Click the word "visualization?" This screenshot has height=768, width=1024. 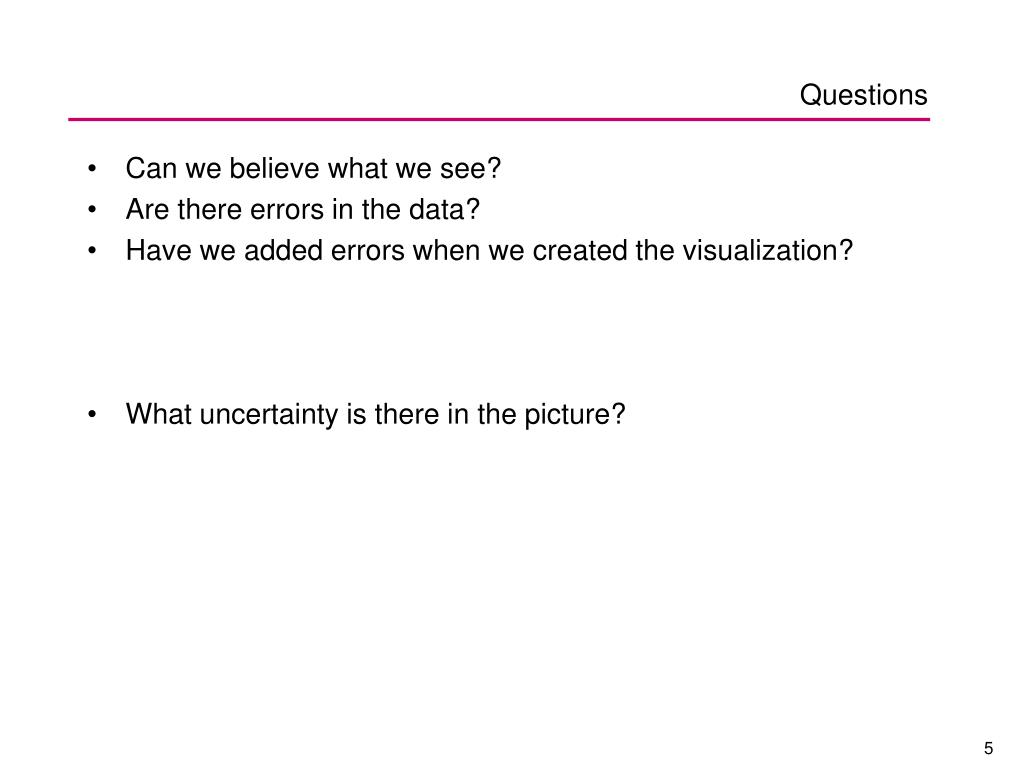tap(767, 251)
